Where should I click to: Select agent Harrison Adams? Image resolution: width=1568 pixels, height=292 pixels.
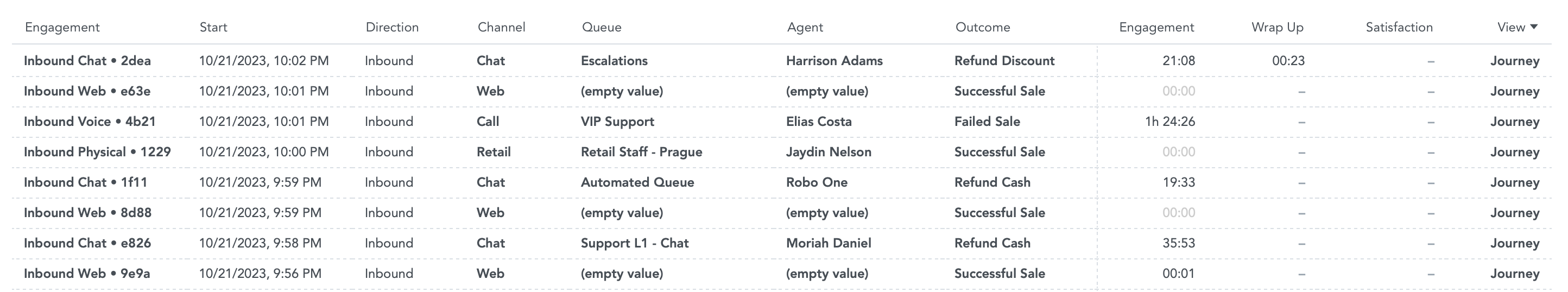(x=834, y=61)
